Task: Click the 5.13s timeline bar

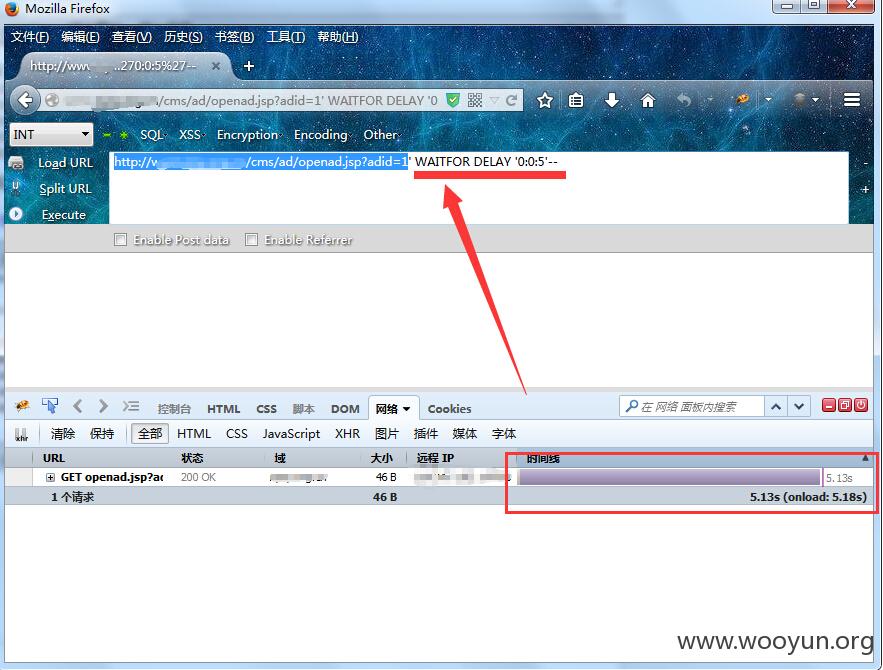Action: click(669, 477)
